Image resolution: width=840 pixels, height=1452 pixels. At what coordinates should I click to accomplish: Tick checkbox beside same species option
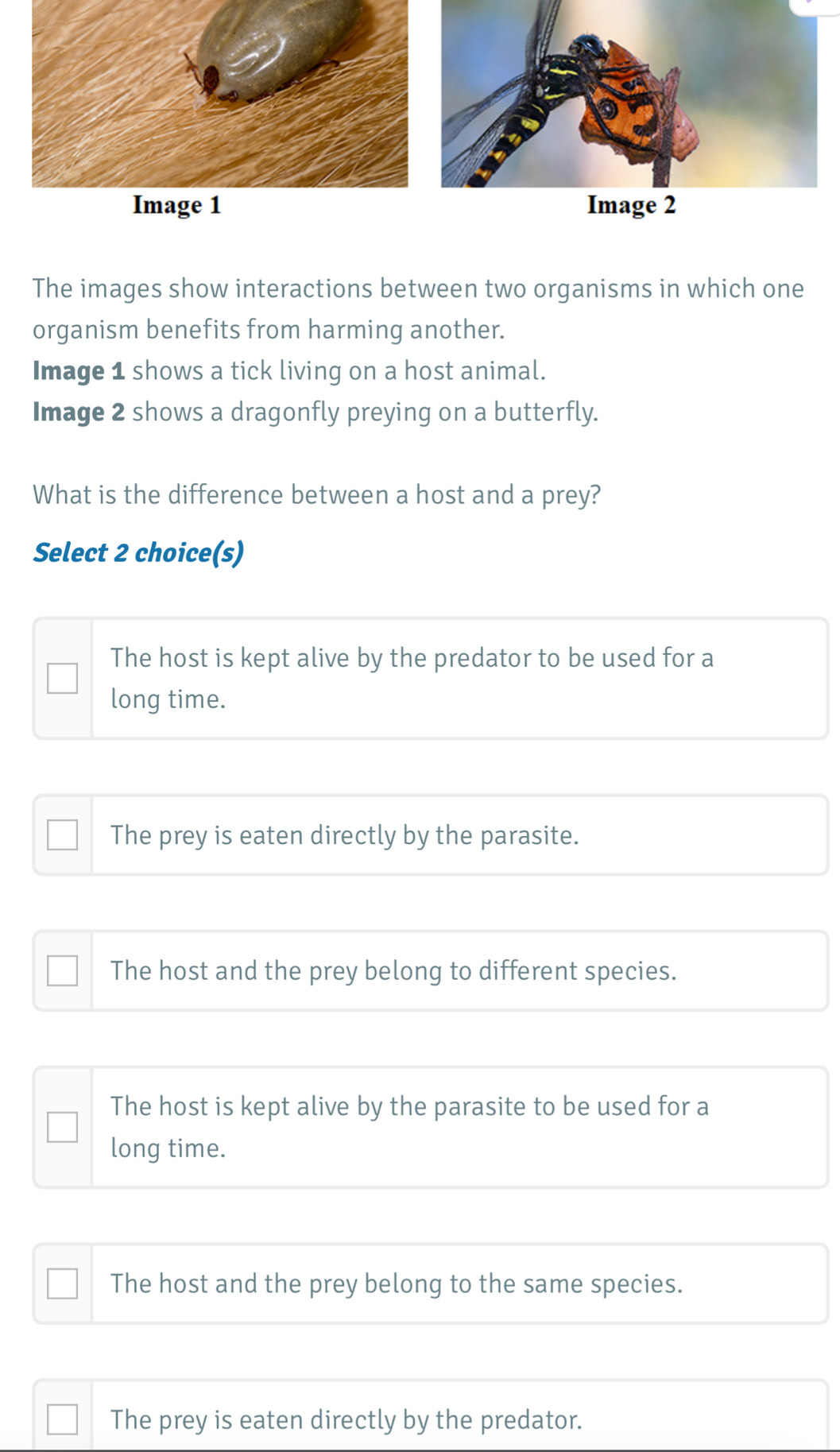tap(62, 1284)
